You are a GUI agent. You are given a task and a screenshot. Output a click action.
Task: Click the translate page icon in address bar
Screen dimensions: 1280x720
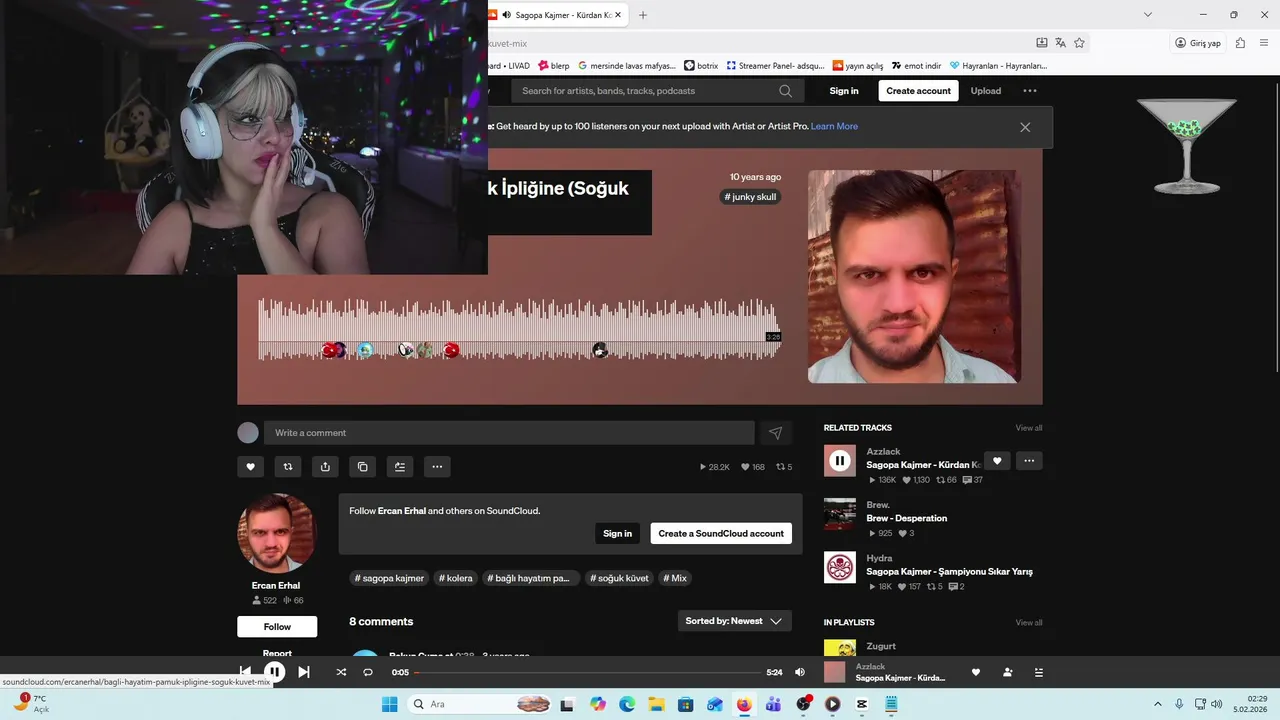pos(1061,43)
